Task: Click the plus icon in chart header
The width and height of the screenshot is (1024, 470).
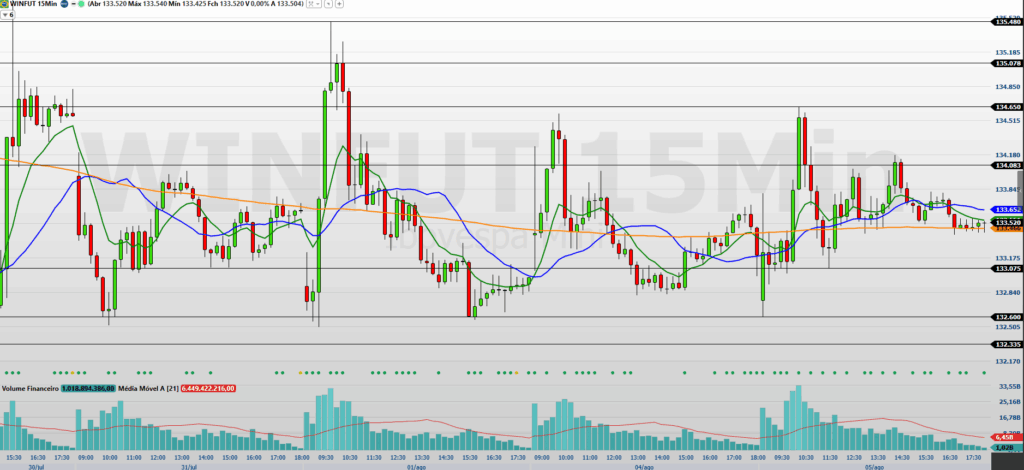Action: pyautogui.click(x=340, y=4)
